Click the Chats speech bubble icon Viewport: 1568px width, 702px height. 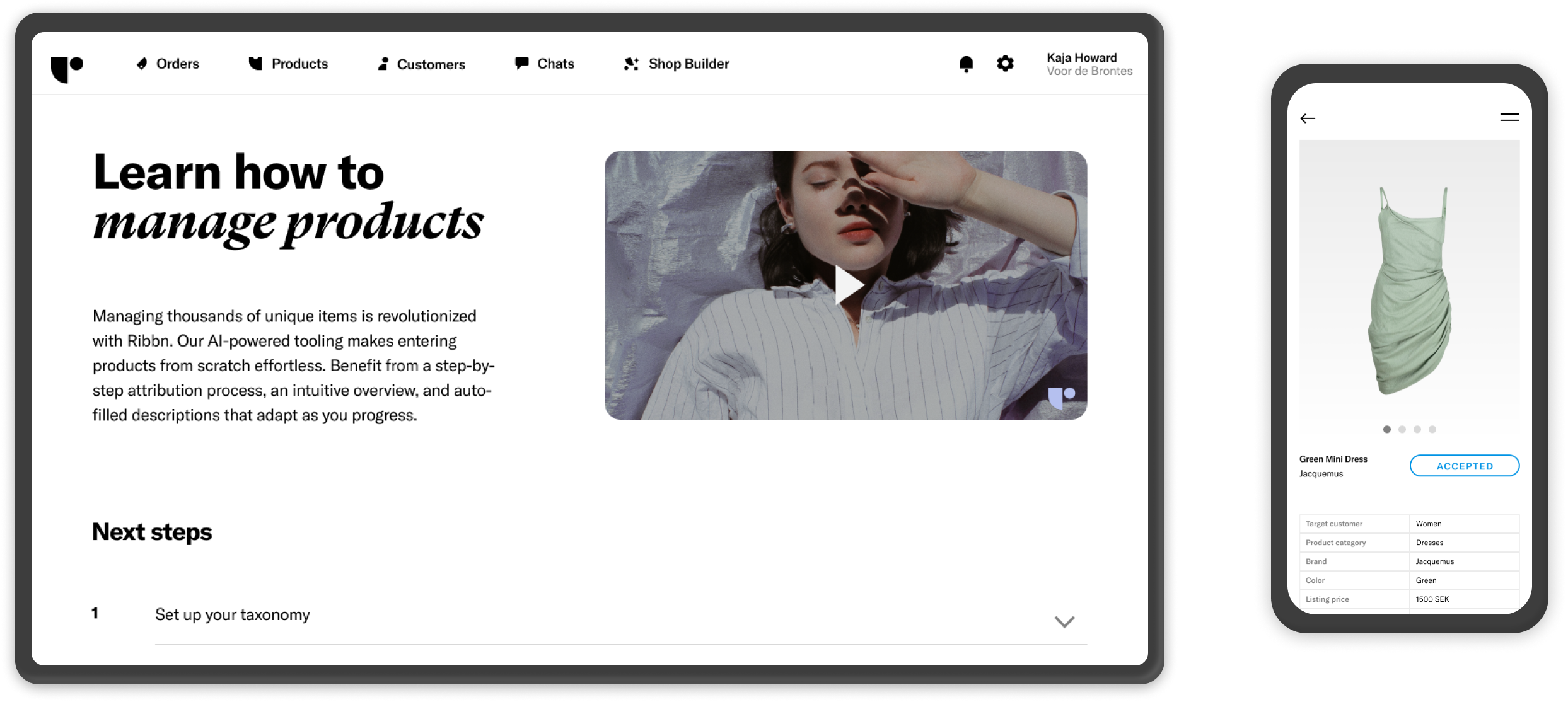(x=521, y=63)
